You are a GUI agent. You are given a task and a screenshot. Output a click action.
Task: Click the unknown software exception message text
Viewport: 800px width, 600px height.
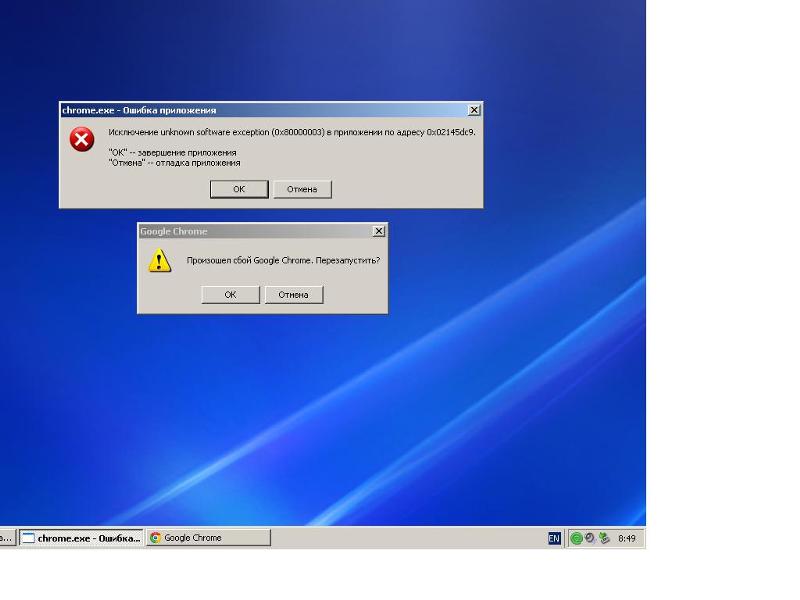(x=291, y=132)
